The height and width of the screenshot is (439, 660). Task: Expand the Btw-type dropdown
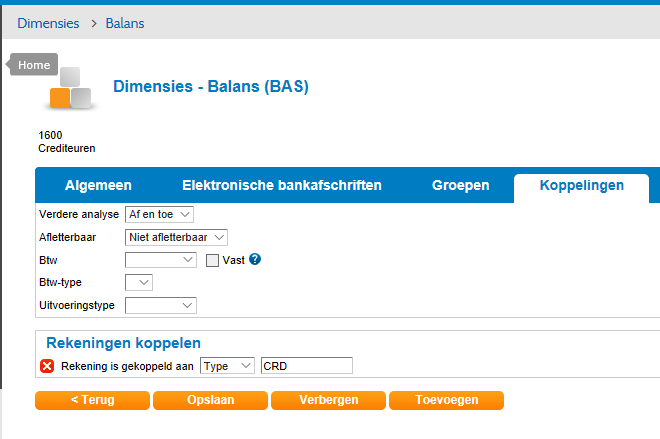(x=138, y=282)
